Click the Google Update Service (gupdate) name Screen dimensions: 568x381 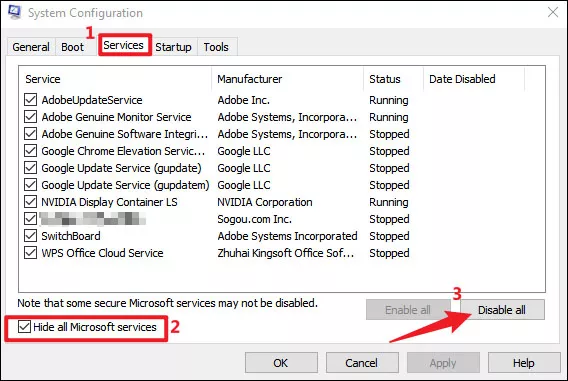(x=121, y=168)
